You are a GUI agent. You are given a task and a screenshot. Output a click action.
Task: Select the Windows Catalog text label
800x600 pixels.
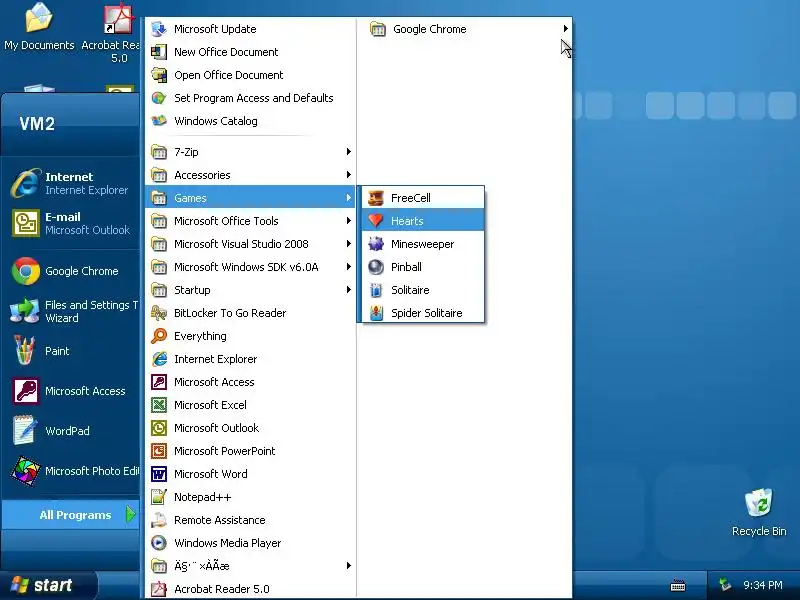coord(216,121)
